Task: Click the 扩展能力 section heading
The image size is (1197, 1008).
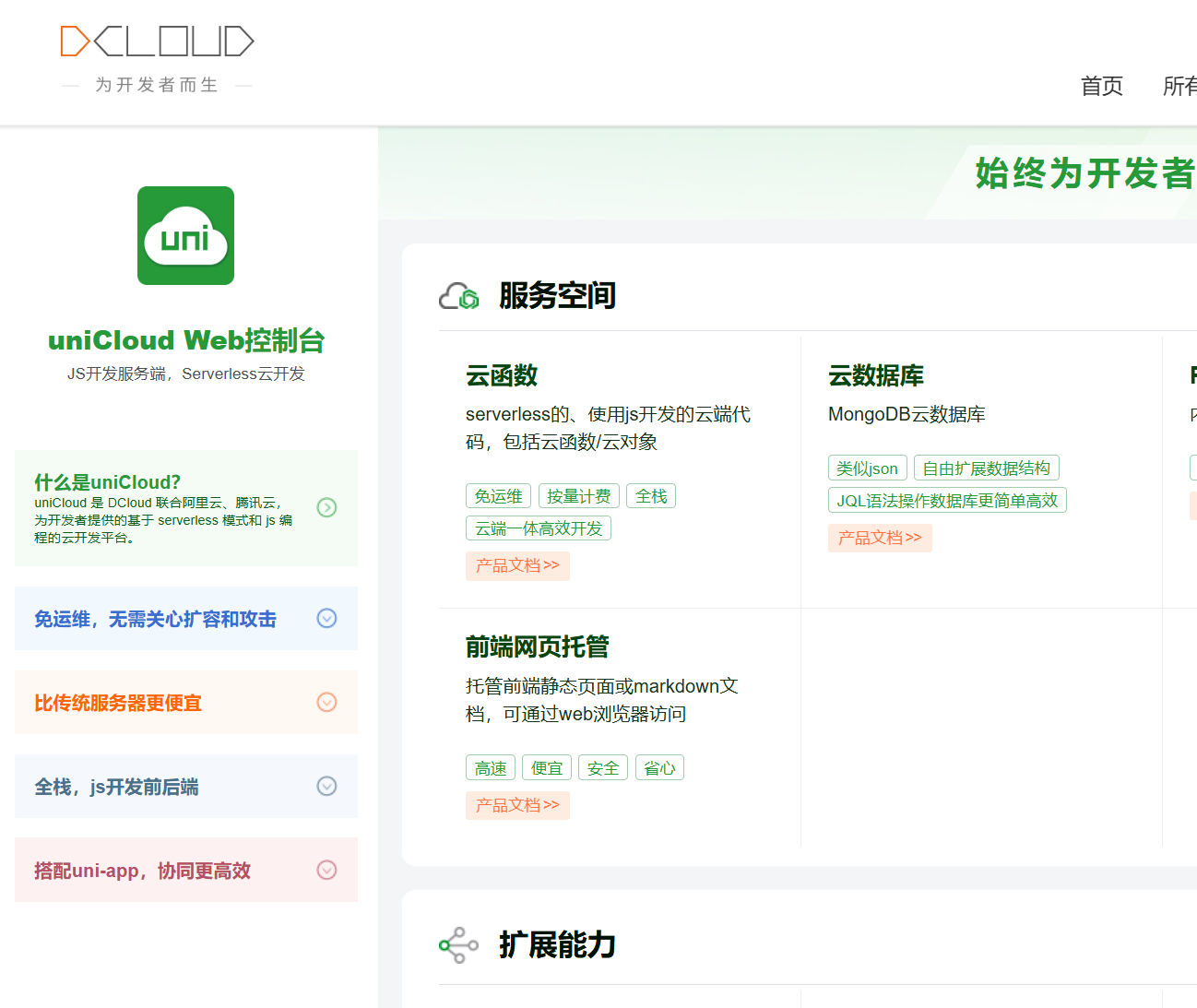Action: click(x=557, y=944)
